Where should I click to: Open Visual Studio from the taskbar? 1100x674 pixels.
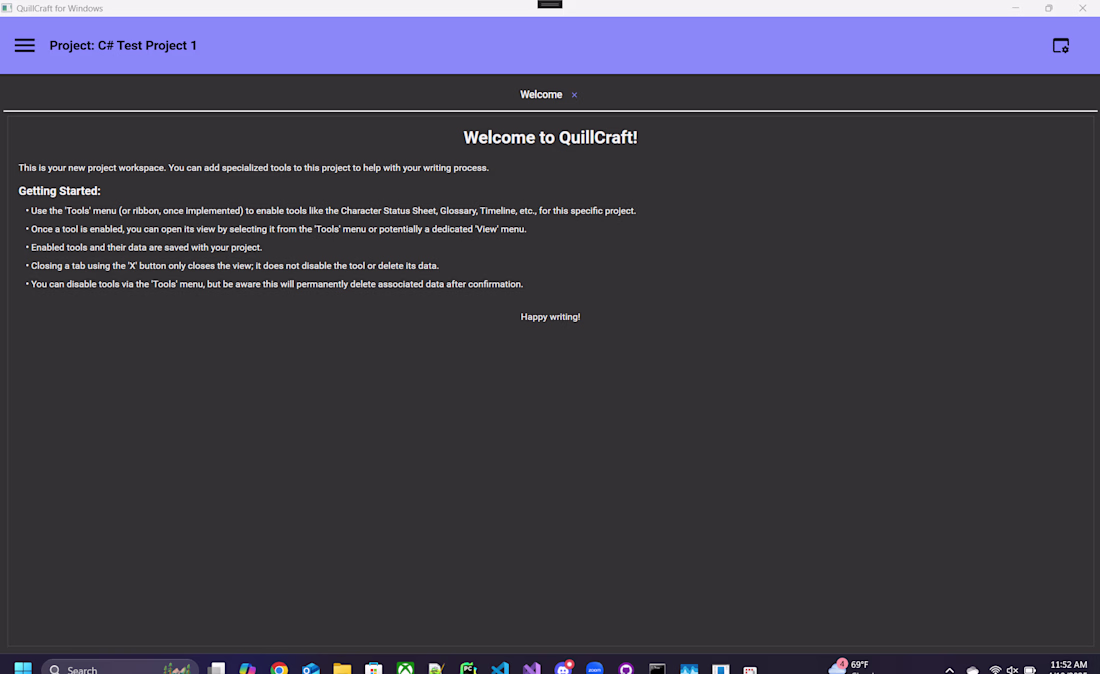(532, 668)
